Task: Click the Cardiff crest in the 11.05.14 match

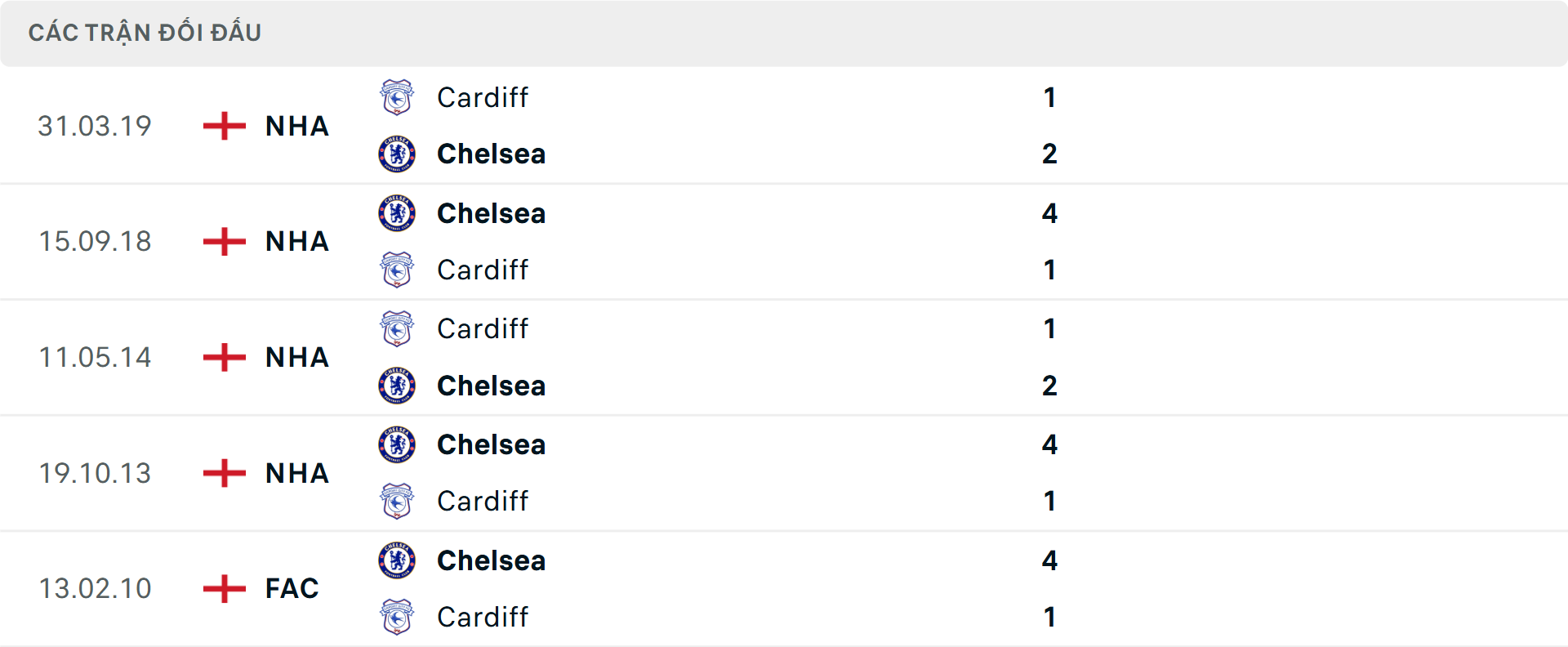Action: click(397, 329)
